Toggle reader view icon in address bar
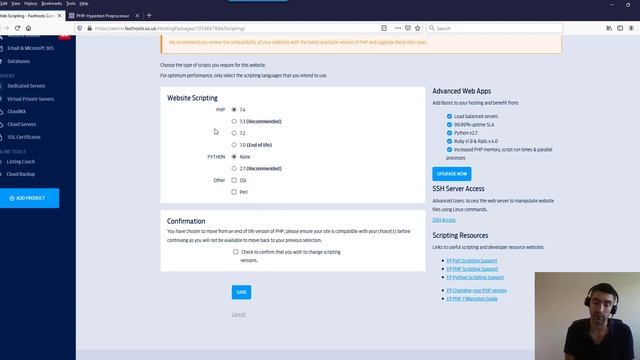 (x=384, y=28)
